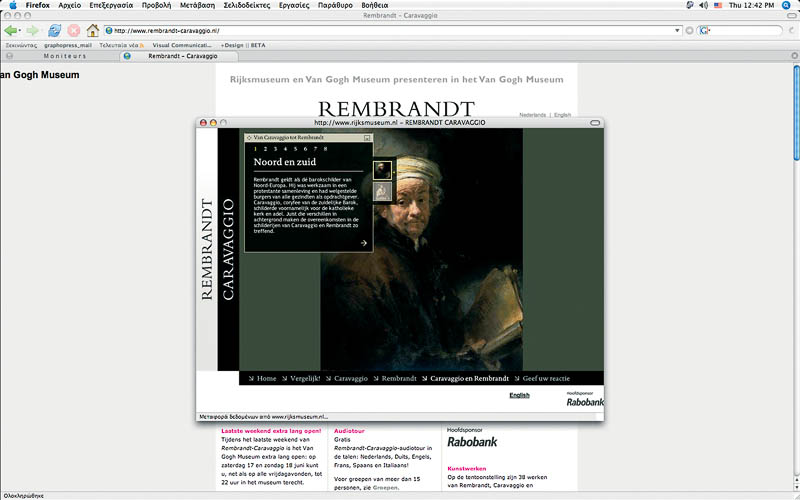Open the Apple menu

coord(13,5)
